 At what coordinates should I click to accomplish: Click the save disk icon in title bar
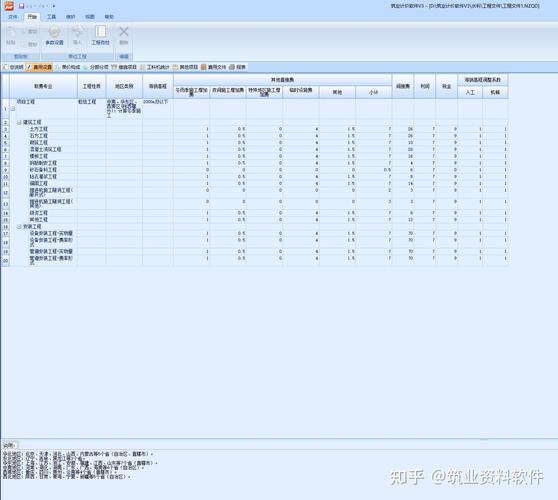21,6
